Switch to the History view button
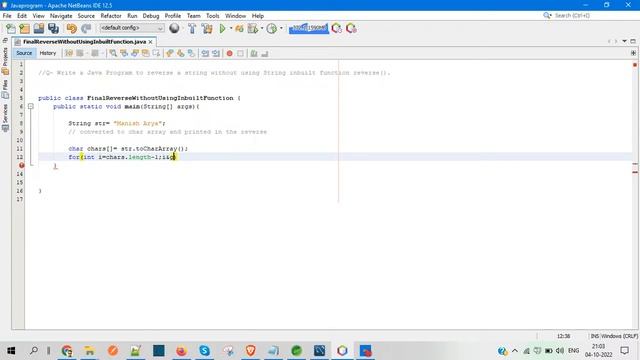Viewport: 640px width, 360px height. pos(48,53)
